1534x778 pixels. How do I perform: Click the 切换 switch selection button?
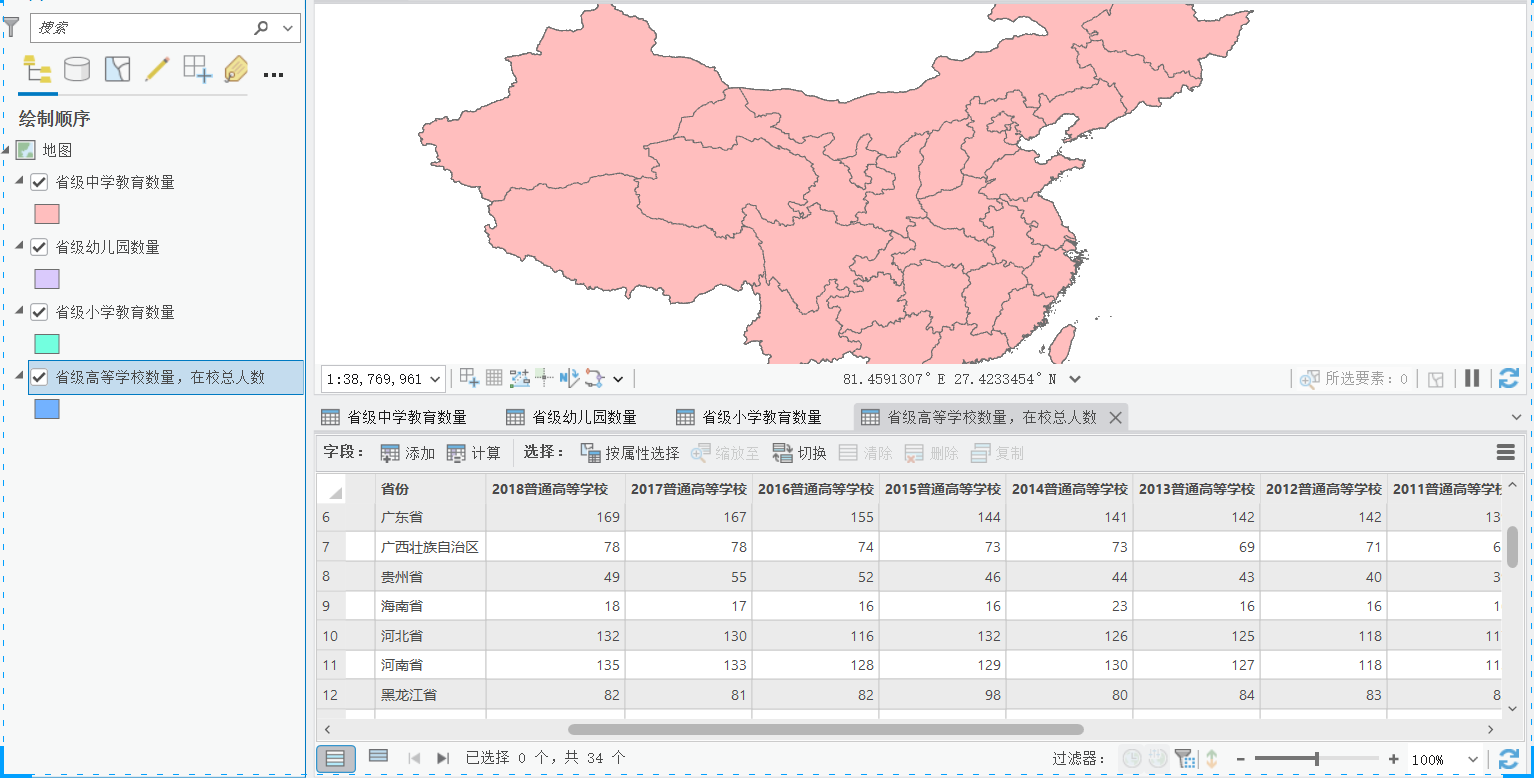799,453
